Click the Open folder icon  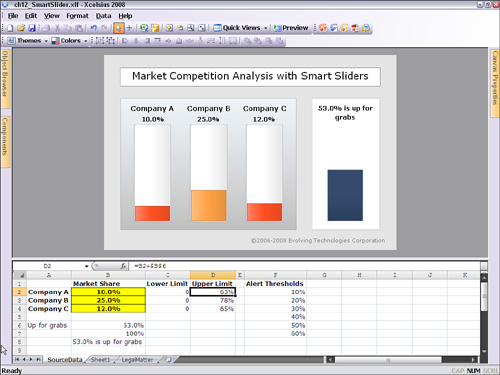click(21, 28)
